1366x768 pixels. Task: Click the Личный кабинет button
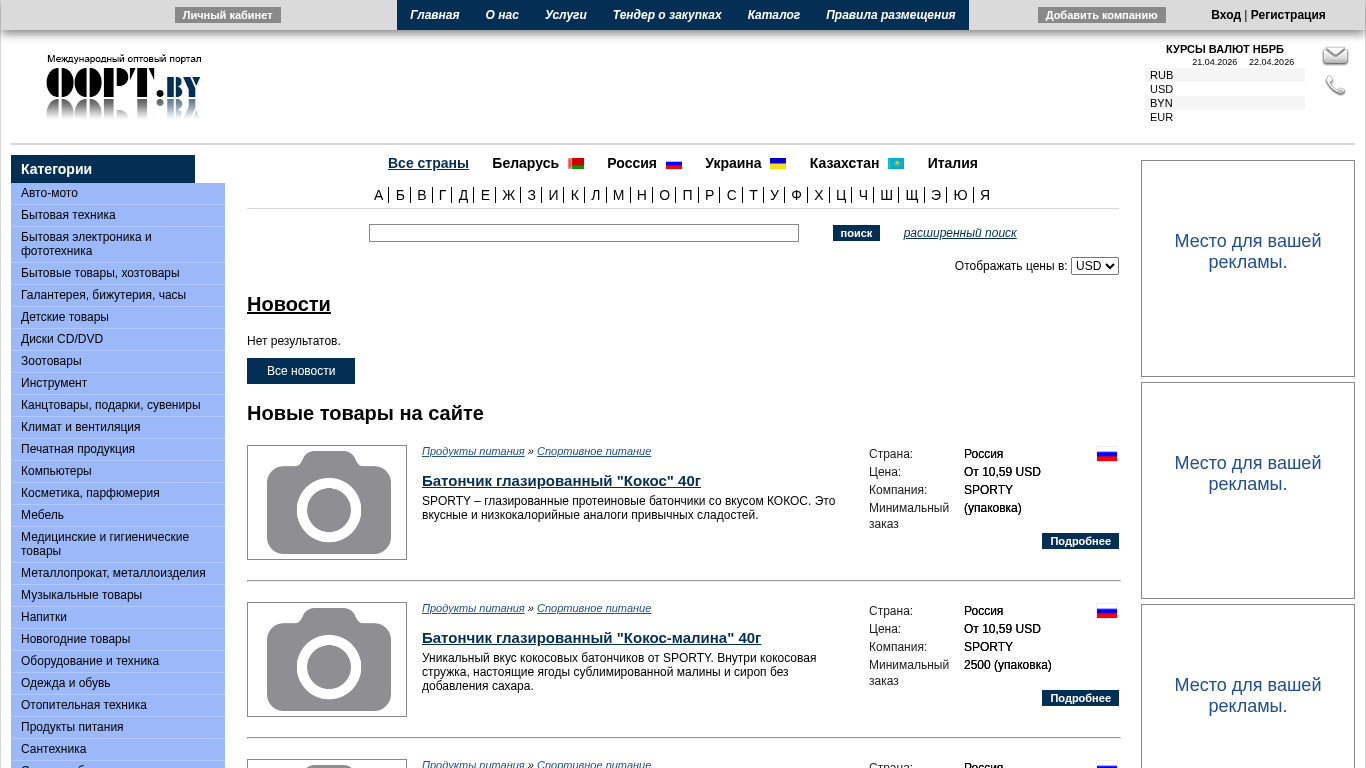coord(228,15)
